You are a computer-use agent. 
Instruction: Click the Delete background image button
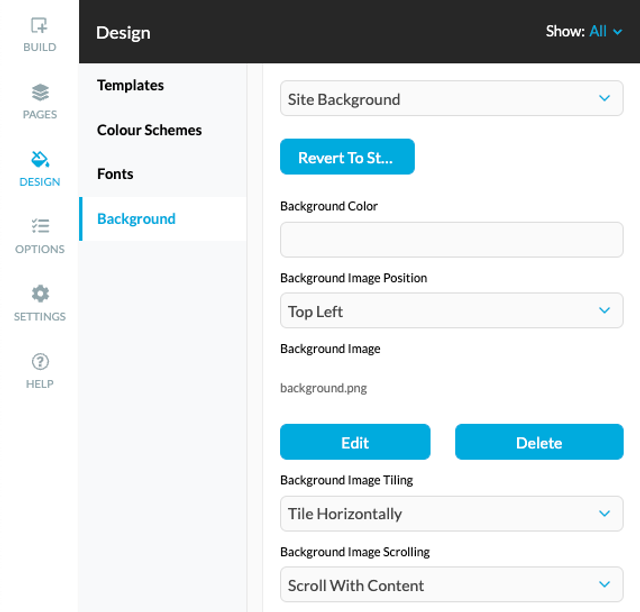pyautogui.click(x=539, y=442)
